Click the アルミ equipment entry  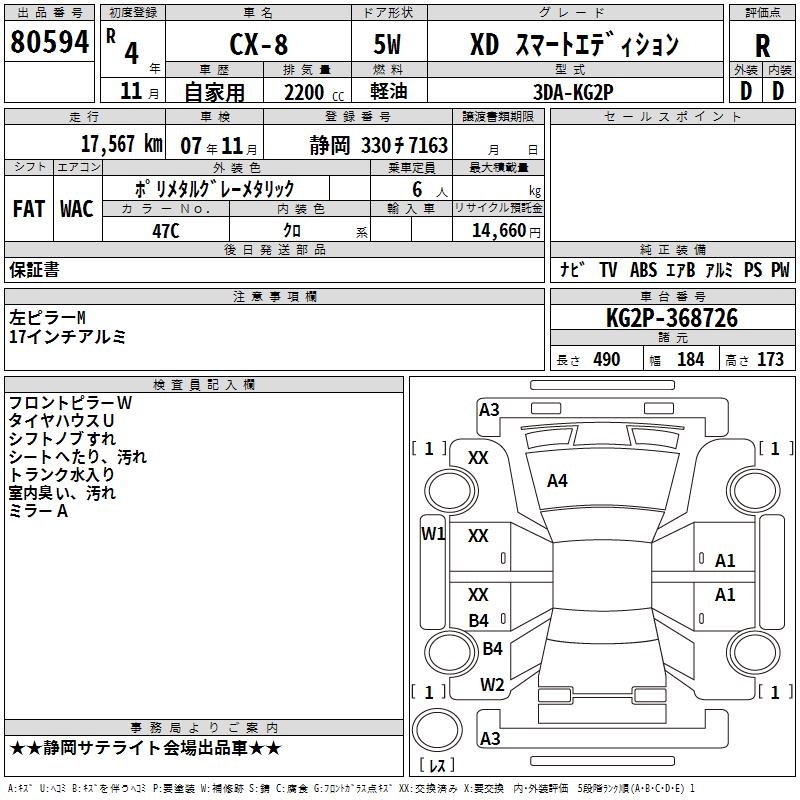[719, 270]
